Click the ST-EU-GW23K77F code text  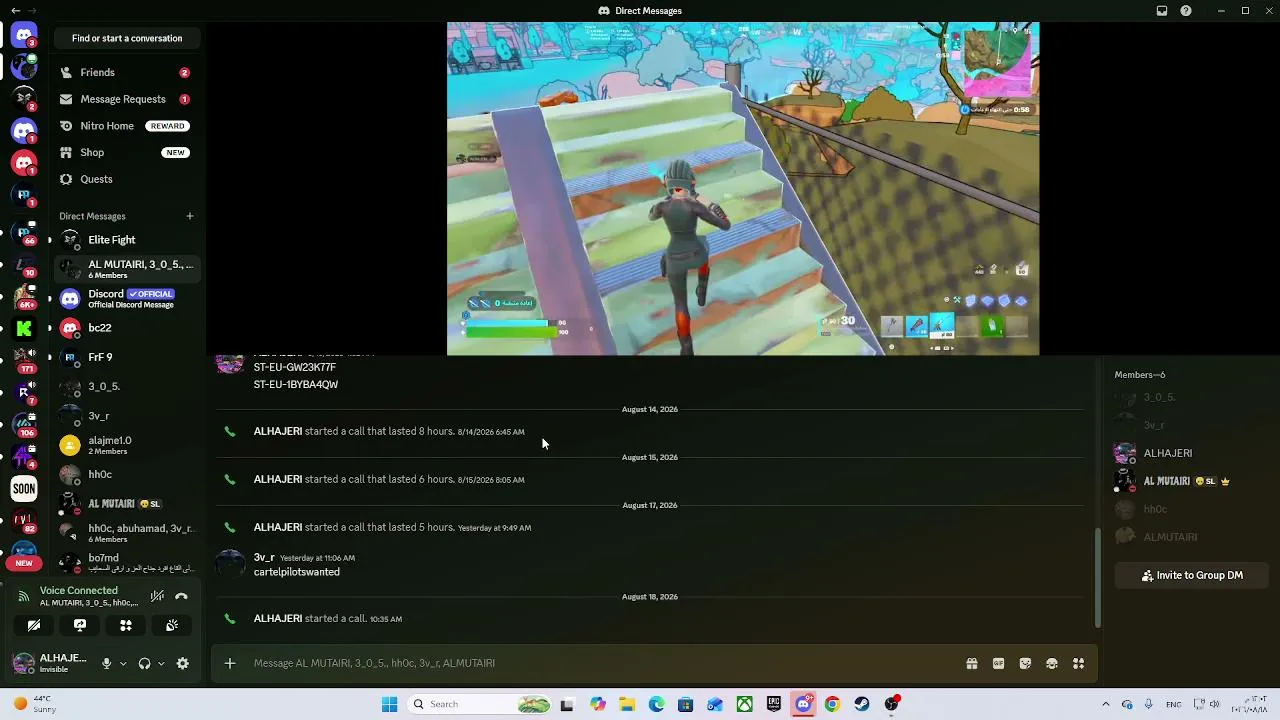295,367
